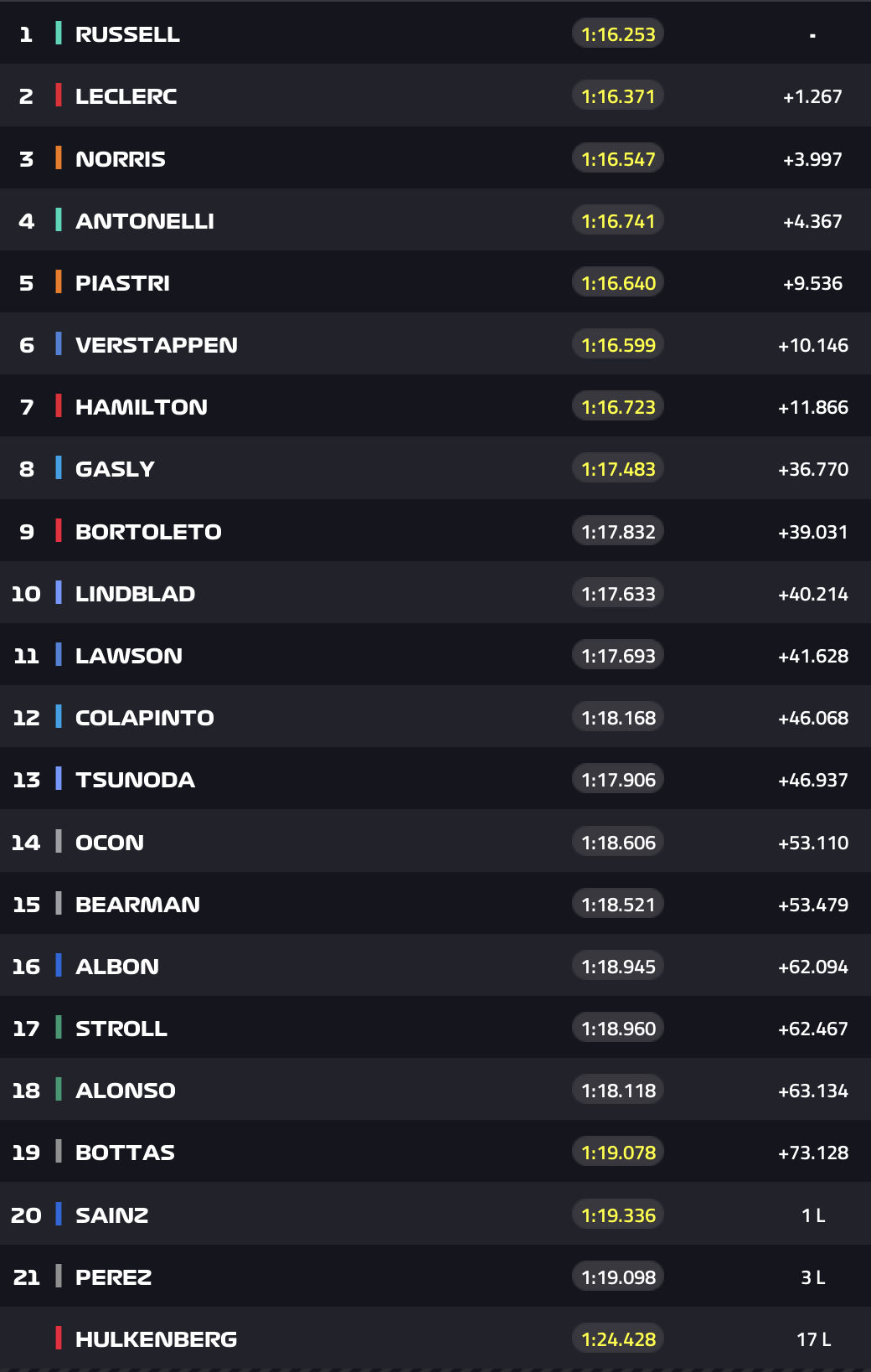Screen dimensions: 871x1372
Task: Select the GASLY row
Action: [x=435, y=469]
